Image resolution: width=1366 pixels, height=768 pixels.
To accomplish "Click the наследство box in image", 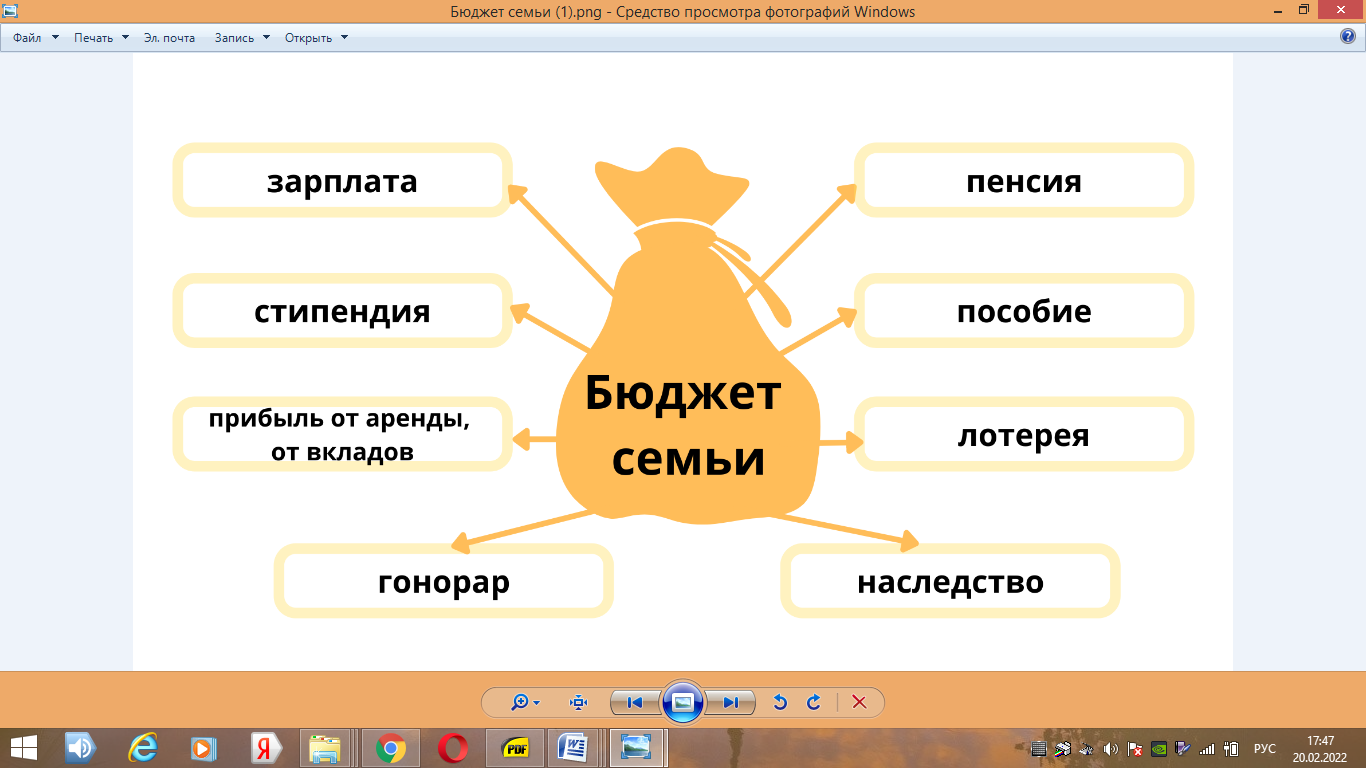I will [x=950, y=581].
